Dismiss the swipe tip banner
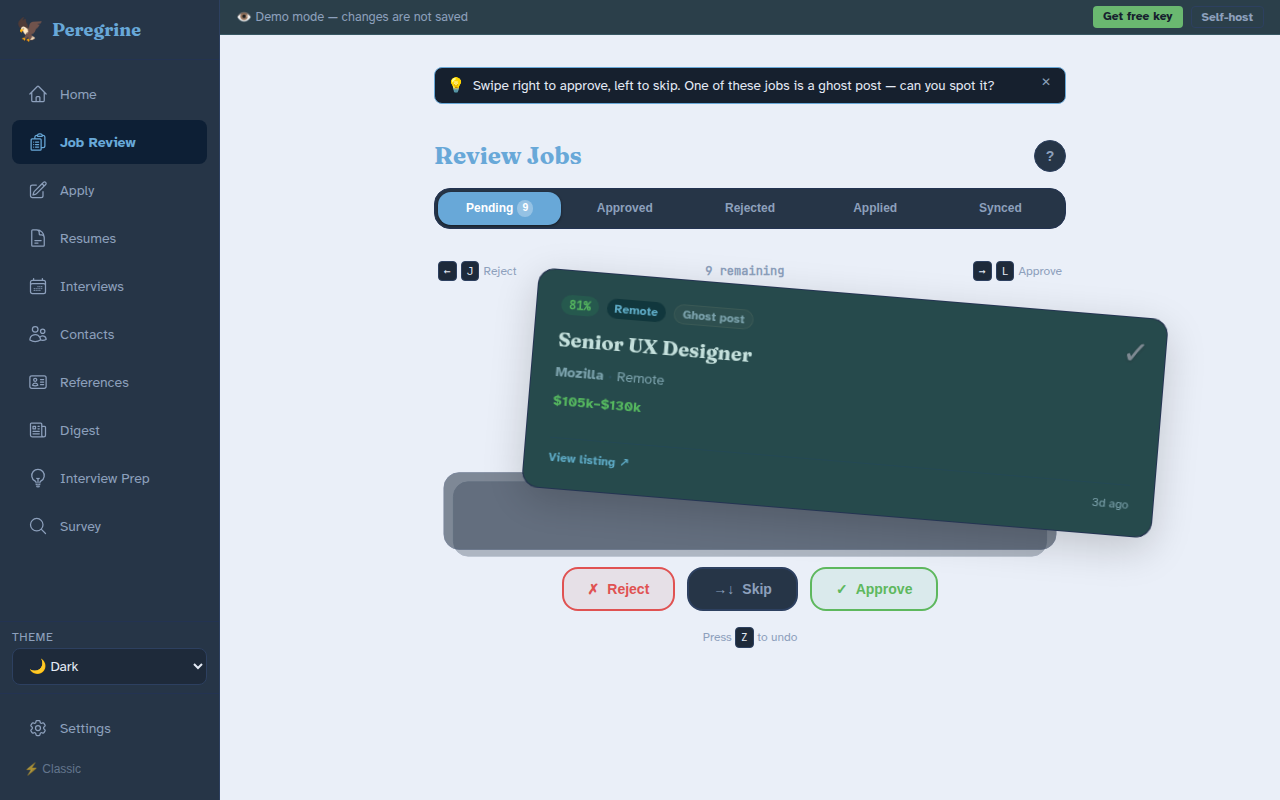Image resolution: width=1280 pixels, height=800 pixels. coord(1045,82)
